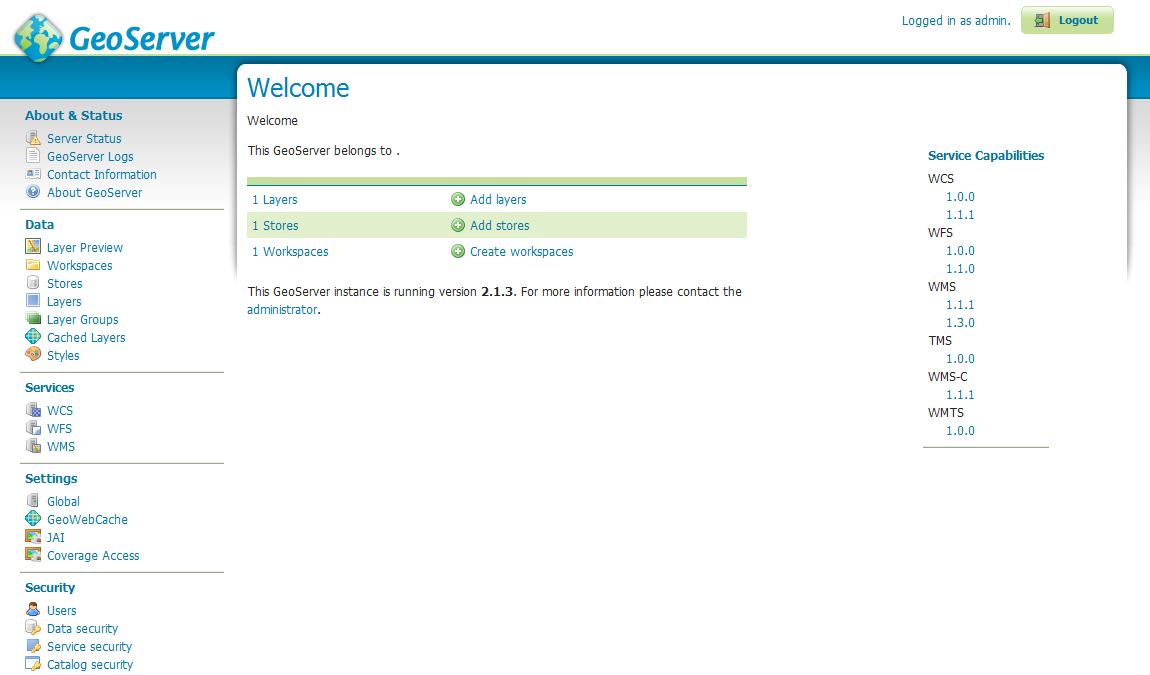Open WCS 1.0.0 capabilities link

pyautogui.click(x=960, y=197)
